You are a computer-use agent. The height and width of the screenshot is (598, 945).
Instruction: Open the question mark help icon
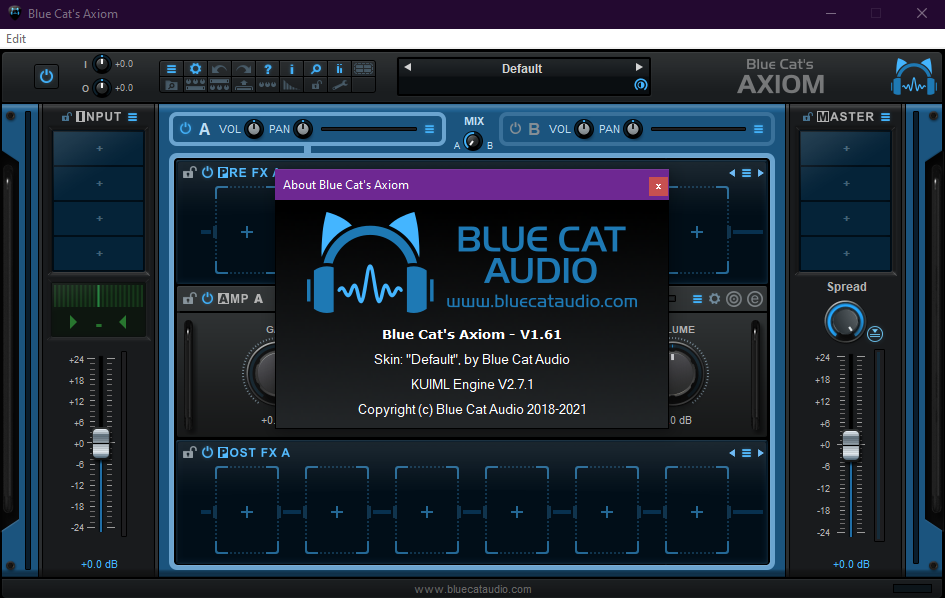(x=268, y=69)
